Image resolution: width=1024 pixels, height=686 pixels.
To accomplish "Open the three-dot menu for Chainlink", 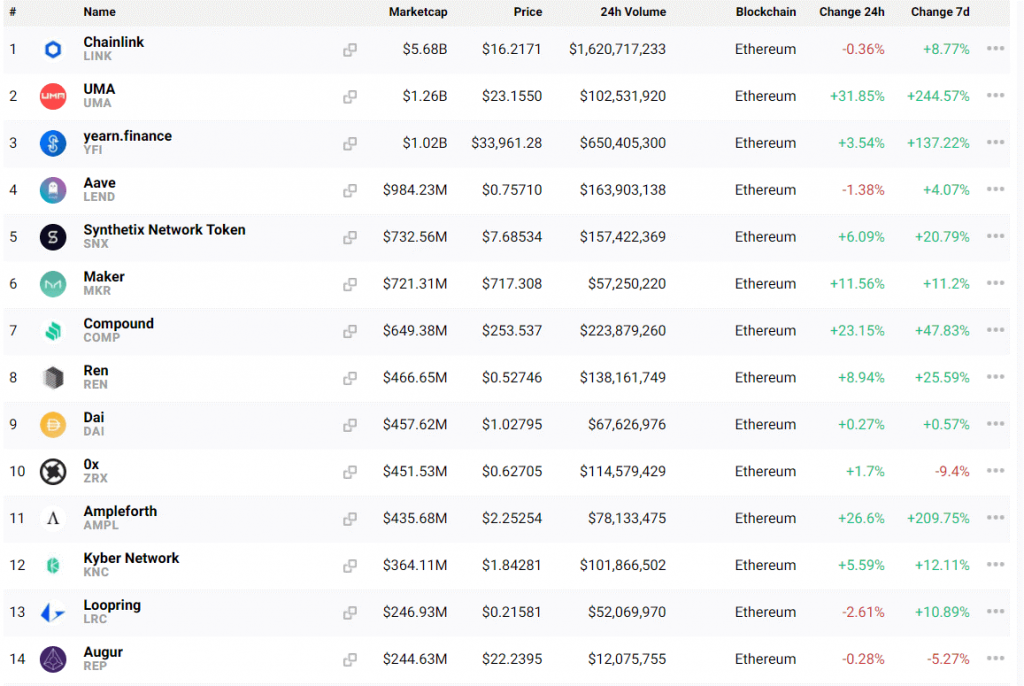I will [995, 49].
